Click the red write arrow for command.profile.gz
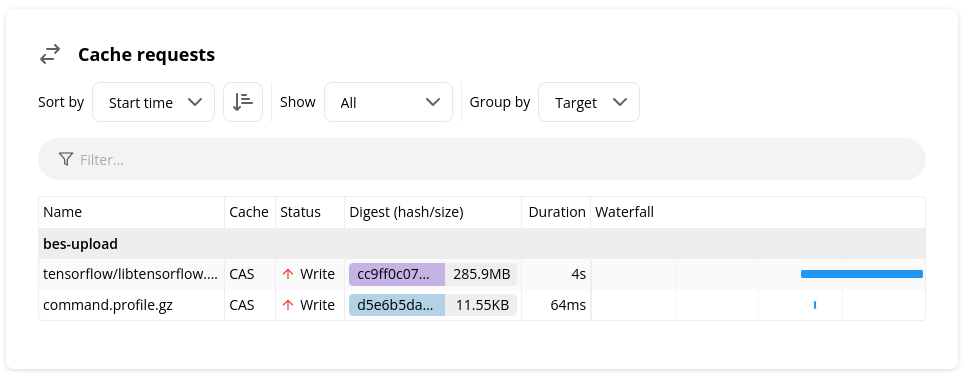 click(x=288, y=305)
